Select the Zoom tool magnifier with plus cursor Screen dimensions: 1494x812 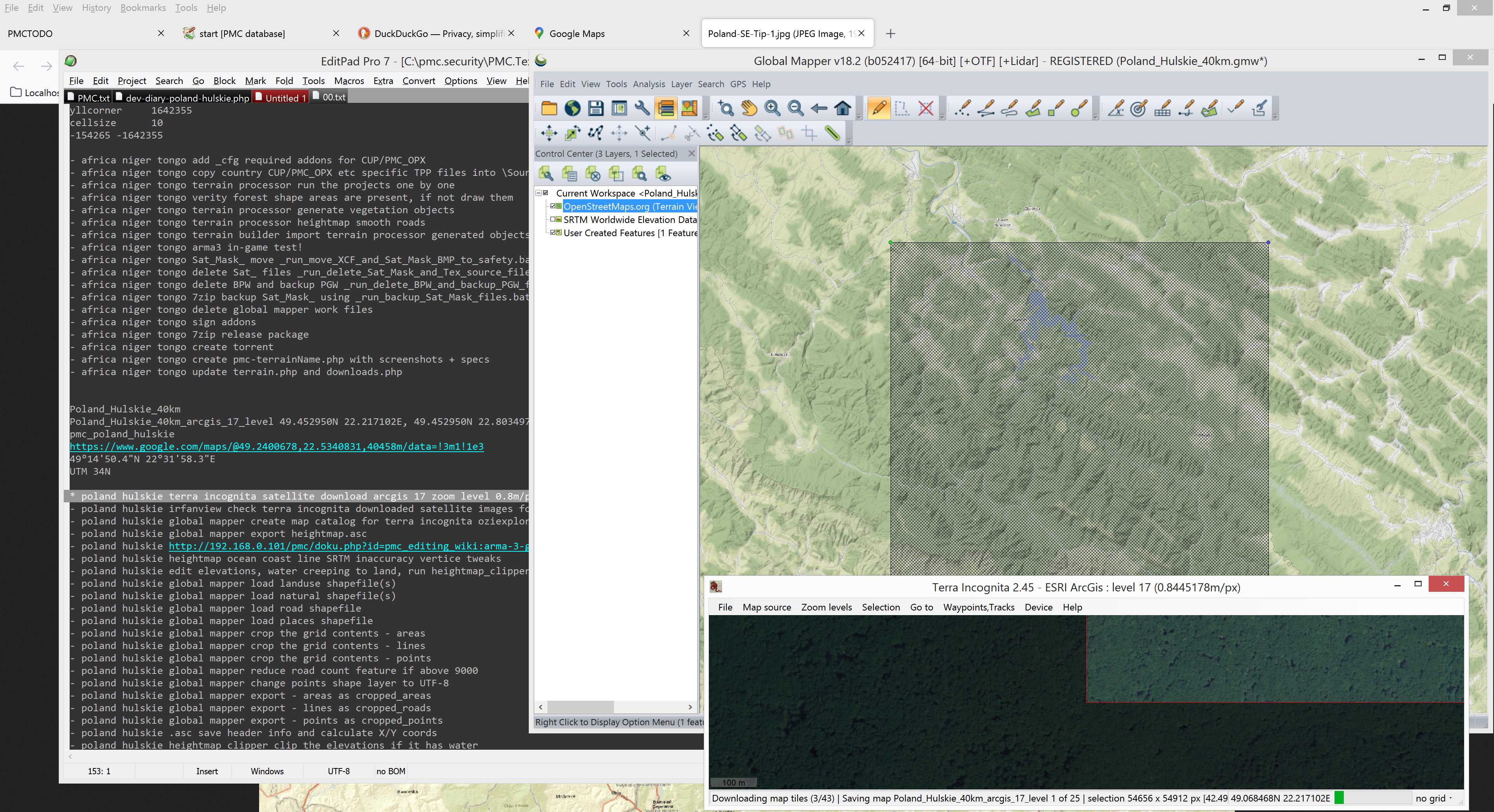tap(726, 109)
